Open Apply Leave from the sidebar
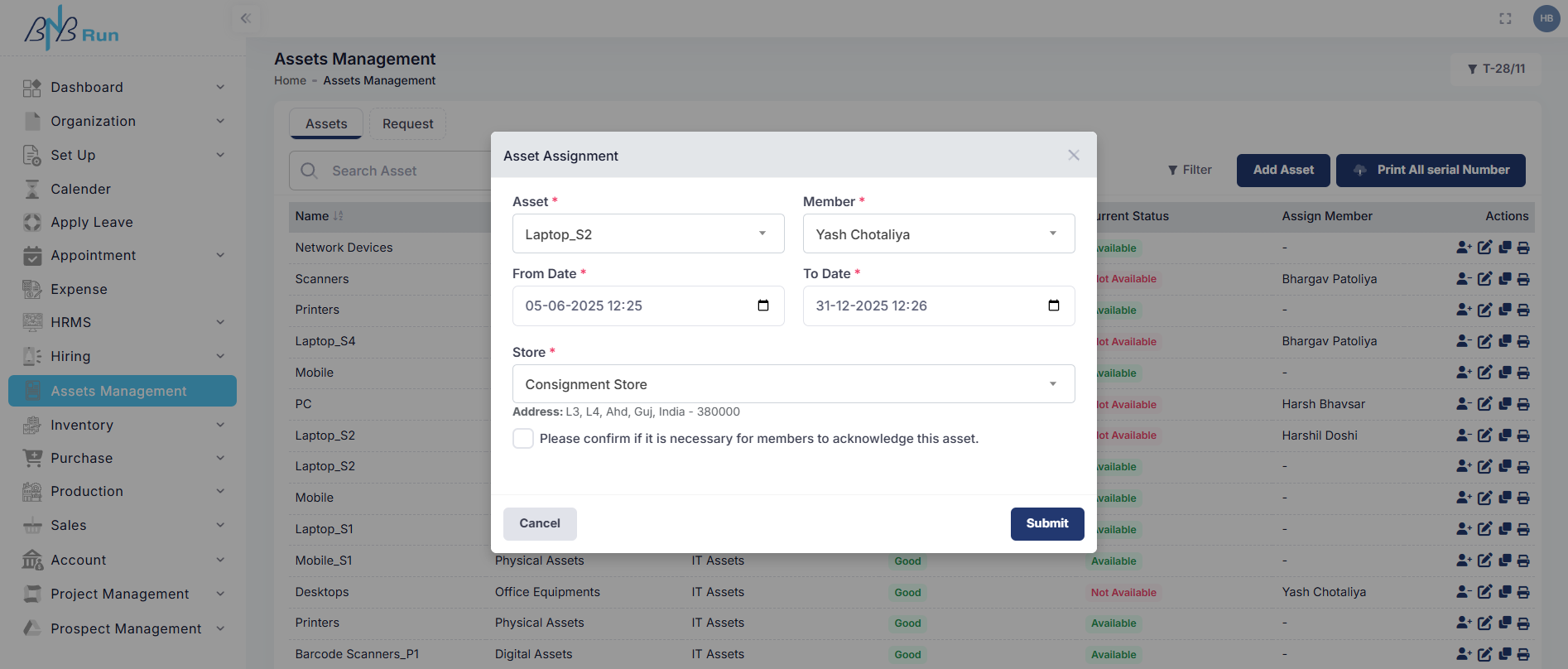The height and width of the screenshot is (669, 1568). (x=92, y=222)
